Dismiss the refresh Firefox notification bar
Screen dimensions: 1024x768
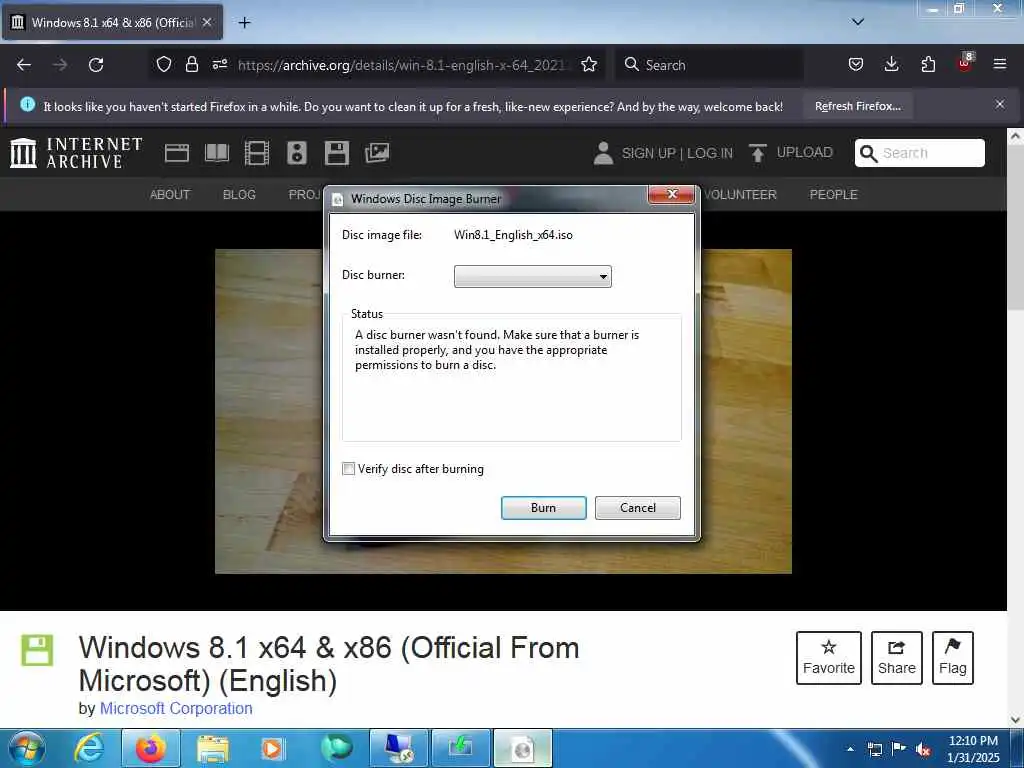pyautogui.click(x=1000, y=104)
